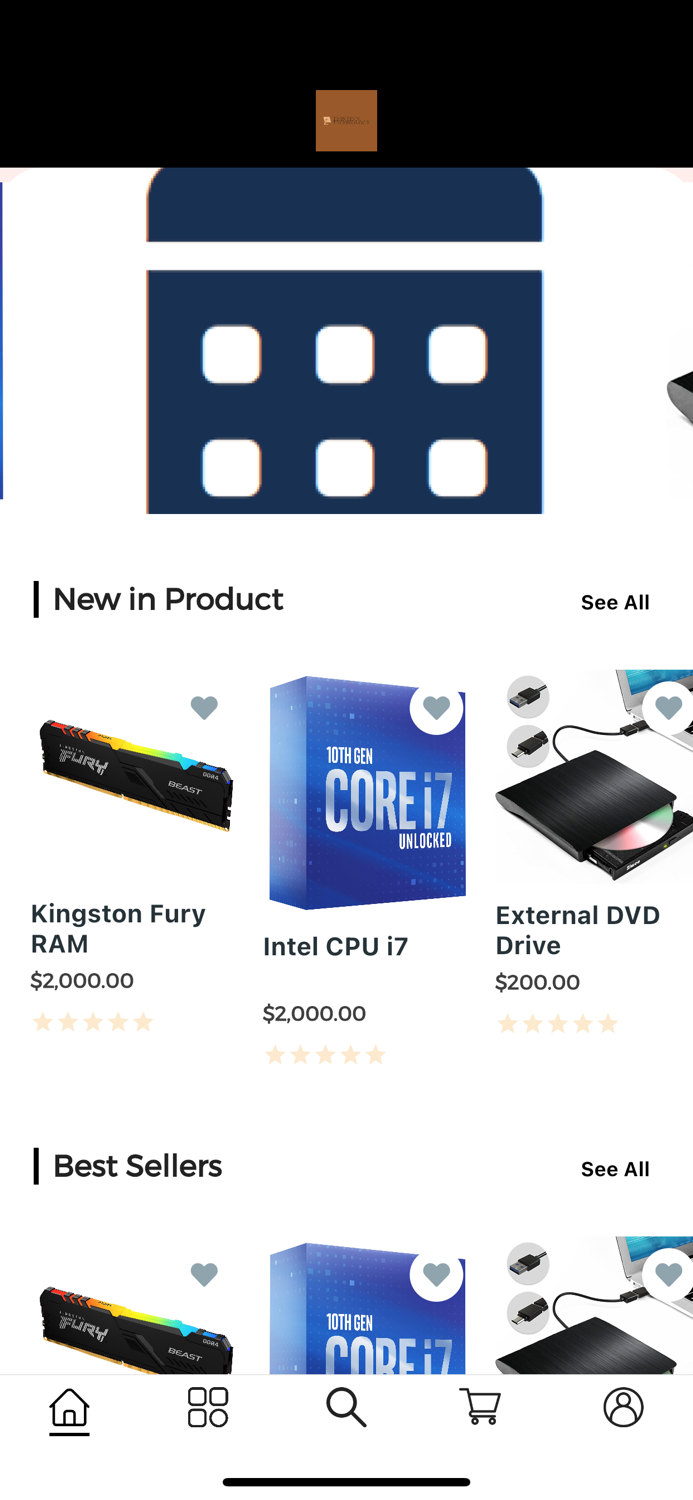Favorite the Best Sellers Core i7 item
This screenshot has height=1500, width=693.
click(436, 1274)
